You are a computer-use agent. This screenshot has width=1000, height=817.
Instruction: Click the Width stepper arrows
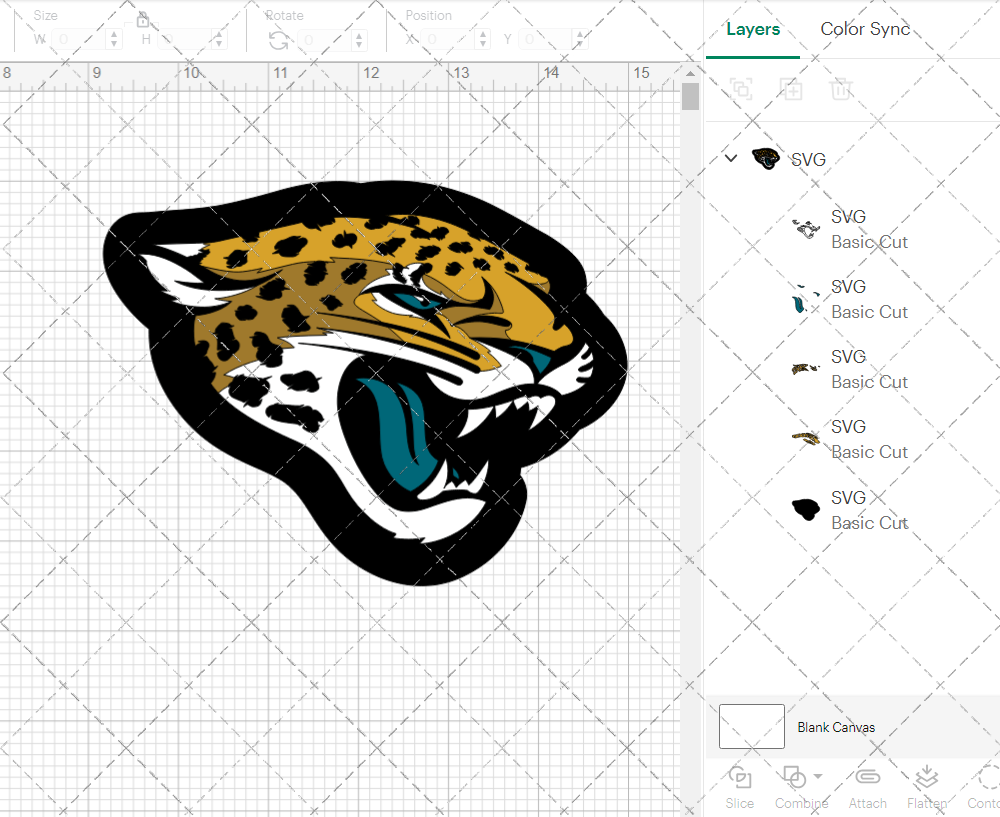point(114,40)
